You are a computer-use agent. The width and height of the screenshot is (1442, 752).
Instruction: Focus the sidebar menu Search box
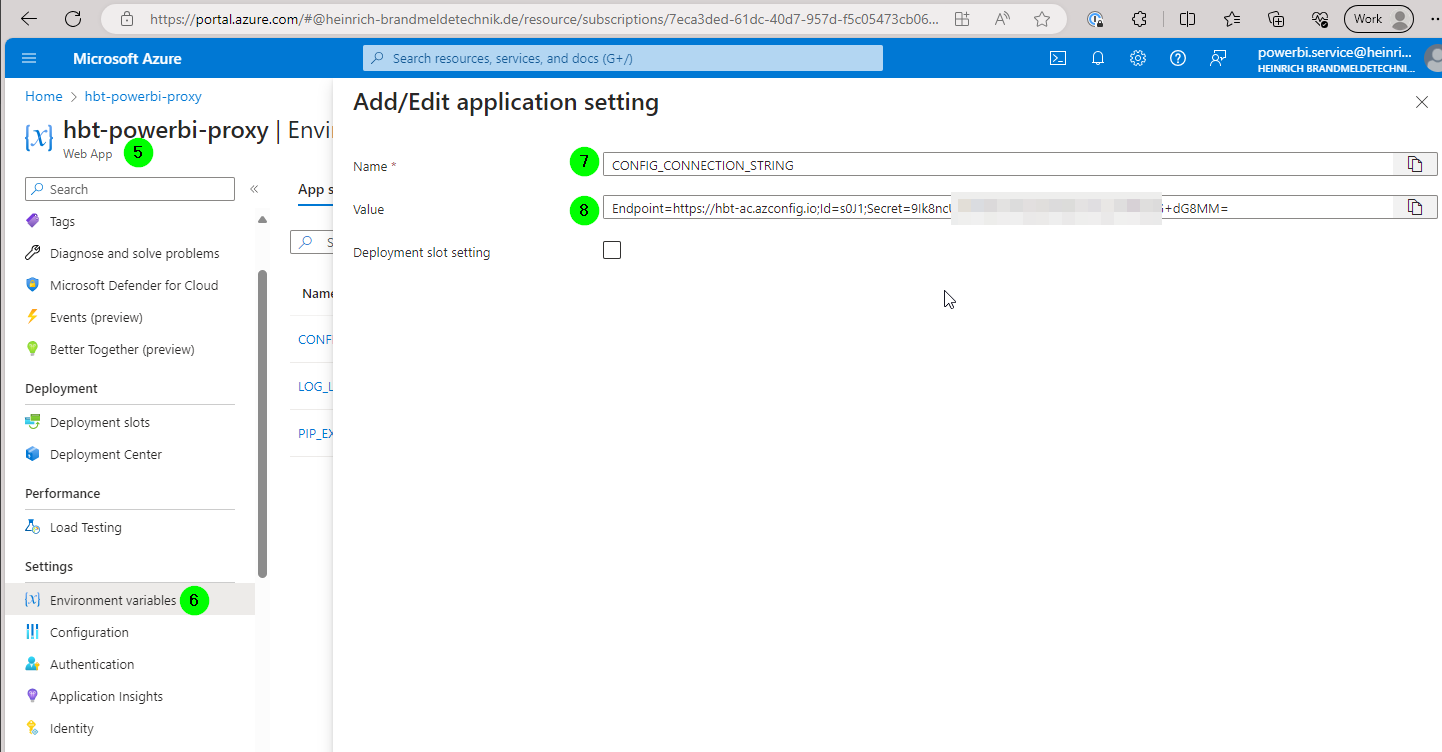(x=129, y=189)
